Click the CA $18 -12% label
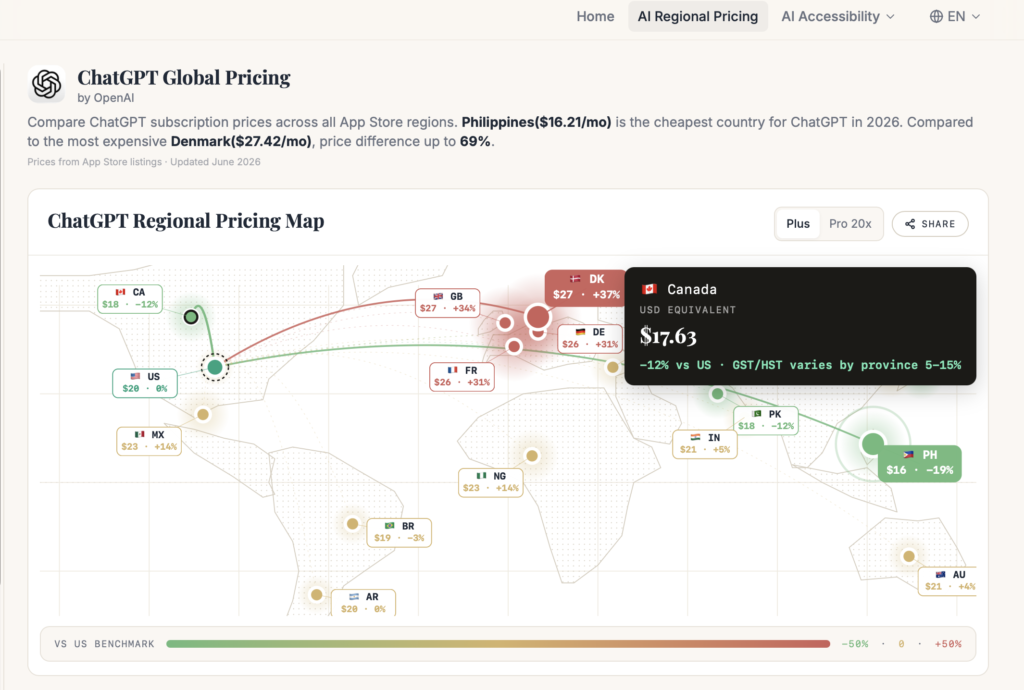The height and width of the screenshot is (690, 1024). [x=130, y=298]
